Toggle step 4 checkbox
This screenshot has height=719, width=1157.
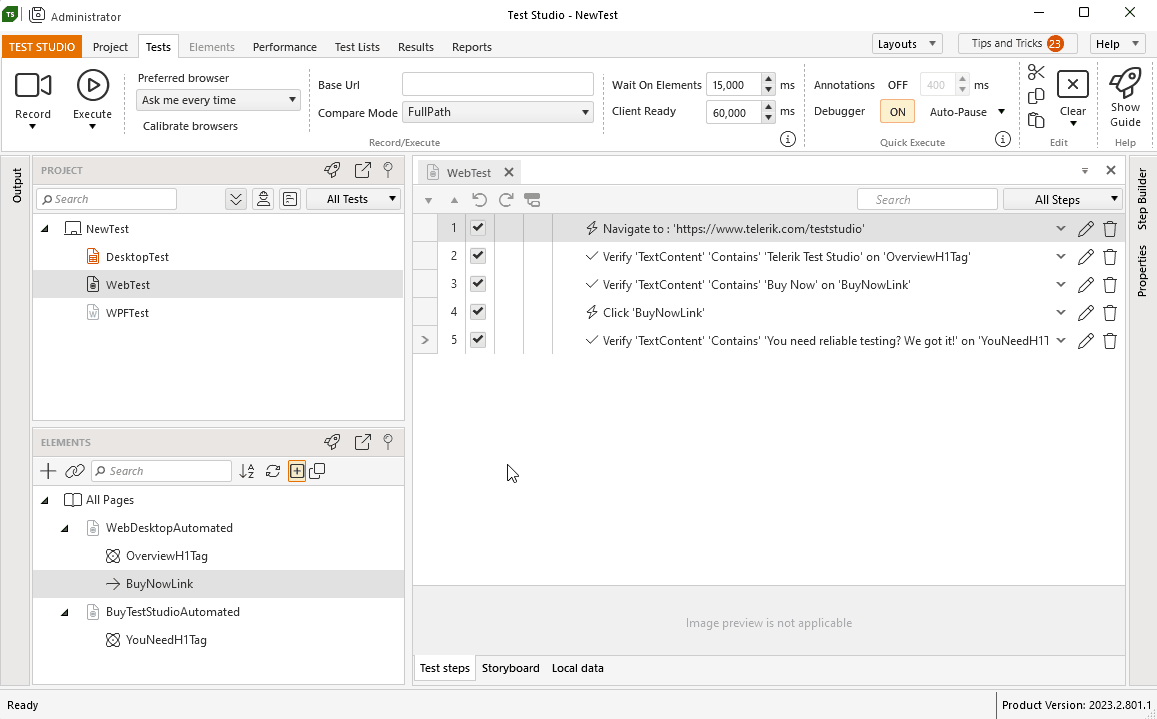(x=478, y=312)
